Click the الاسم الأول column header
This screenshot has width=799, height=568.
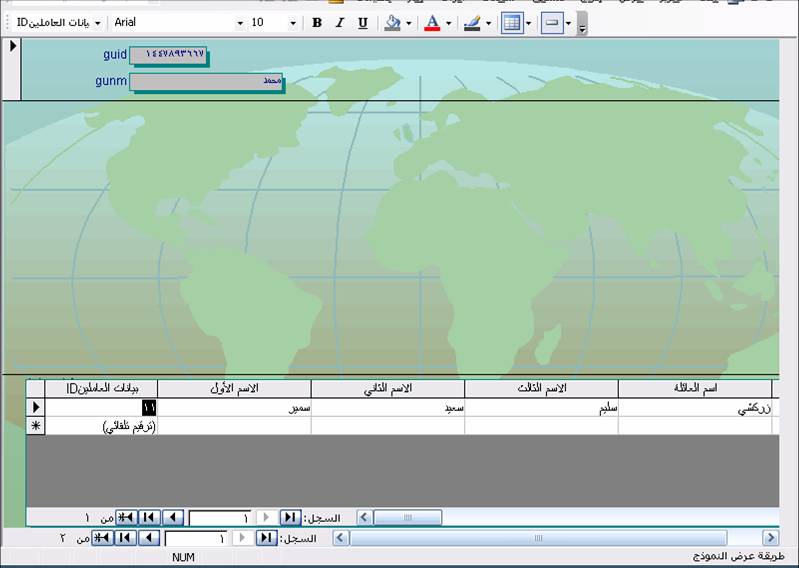[x=234, y=389]
